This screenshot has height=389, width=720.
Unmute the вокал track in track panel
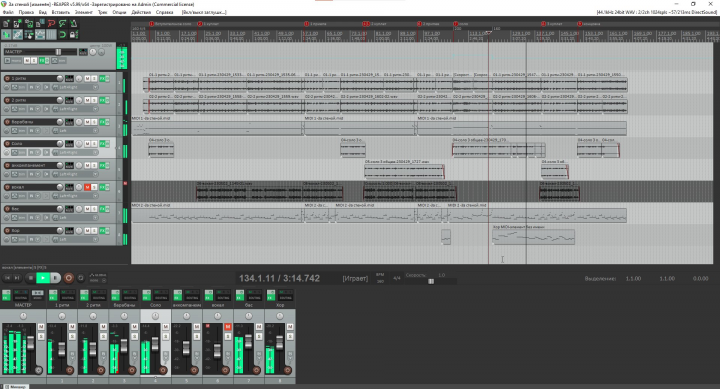(87, 187)
